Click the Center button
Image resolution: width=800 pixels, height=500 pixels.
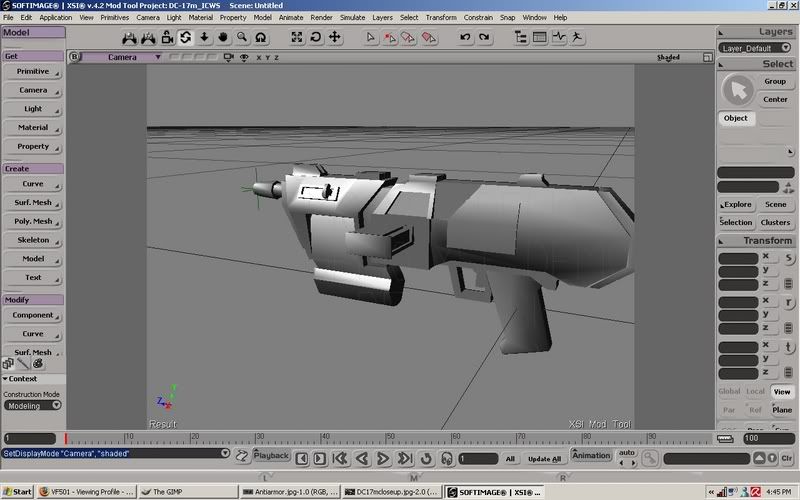[x=775, y=99]
